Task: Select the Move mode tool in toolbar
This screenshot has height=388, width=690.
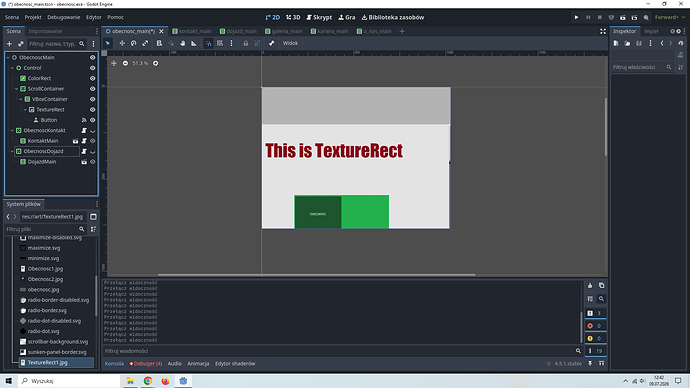Action: click(x=122, y=43)
